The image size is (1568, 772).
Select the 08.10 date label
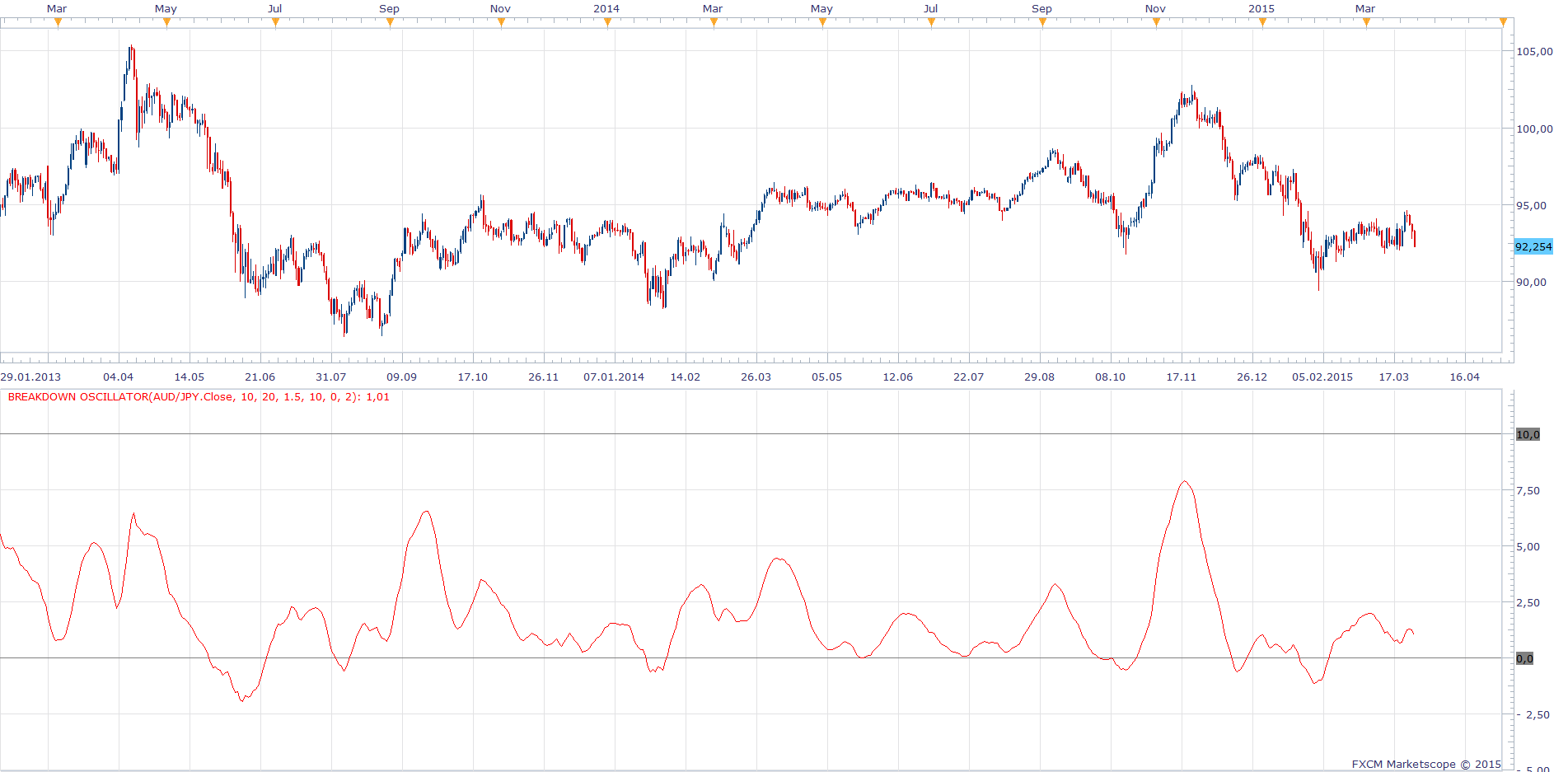point(1110,377)
